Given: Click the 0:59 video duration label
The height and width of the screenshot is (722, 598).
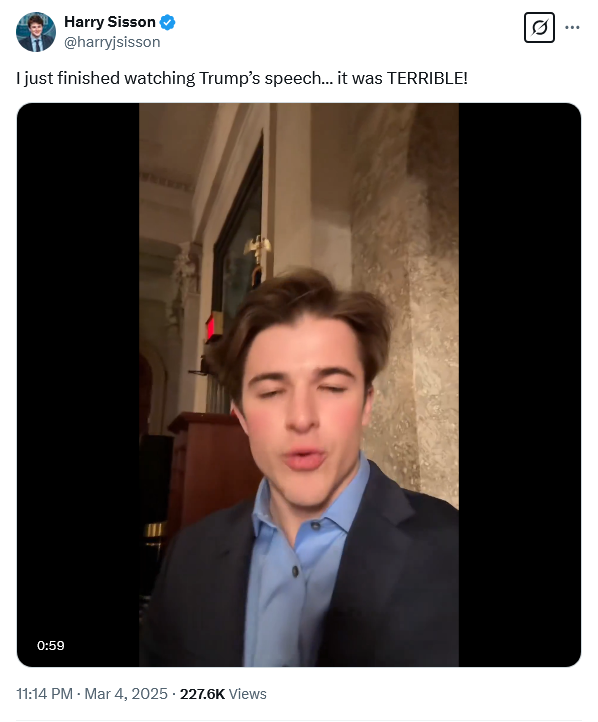Looking at the screenshot, I should (51, 645).
